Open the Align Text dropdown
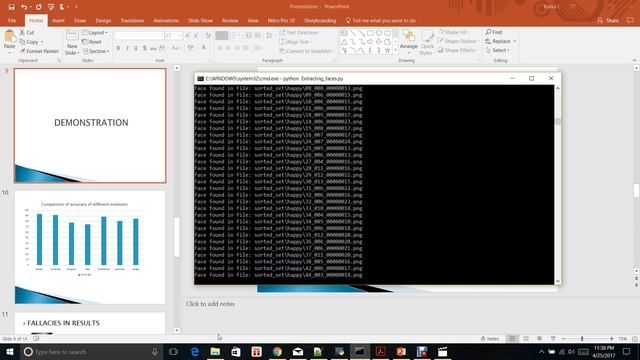The width and height of the screenshot is (640, 360). pyautogui.click(x=296, y=42)
